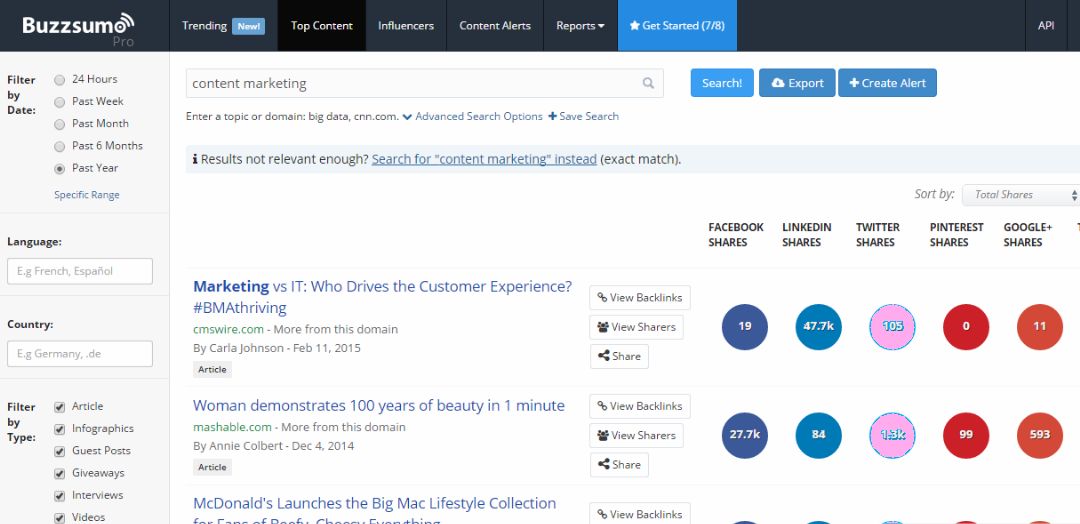Viewport: 1080px width, 524px height.
Task: Open the Content Alerts tab
Action: [x=495, y=25]
